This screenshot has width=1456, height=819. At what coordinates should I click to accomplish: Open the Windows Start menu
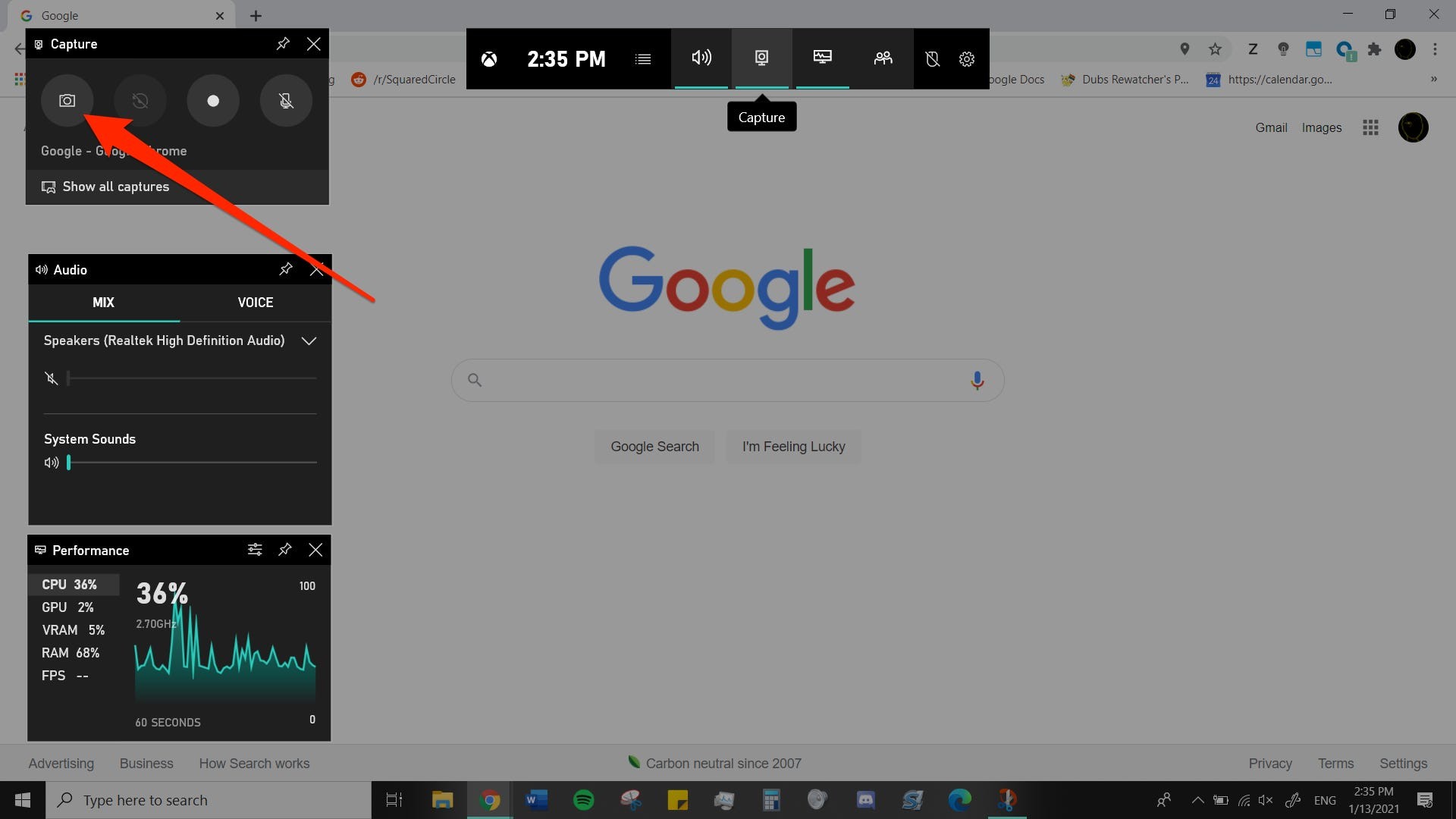pos(23,800)
